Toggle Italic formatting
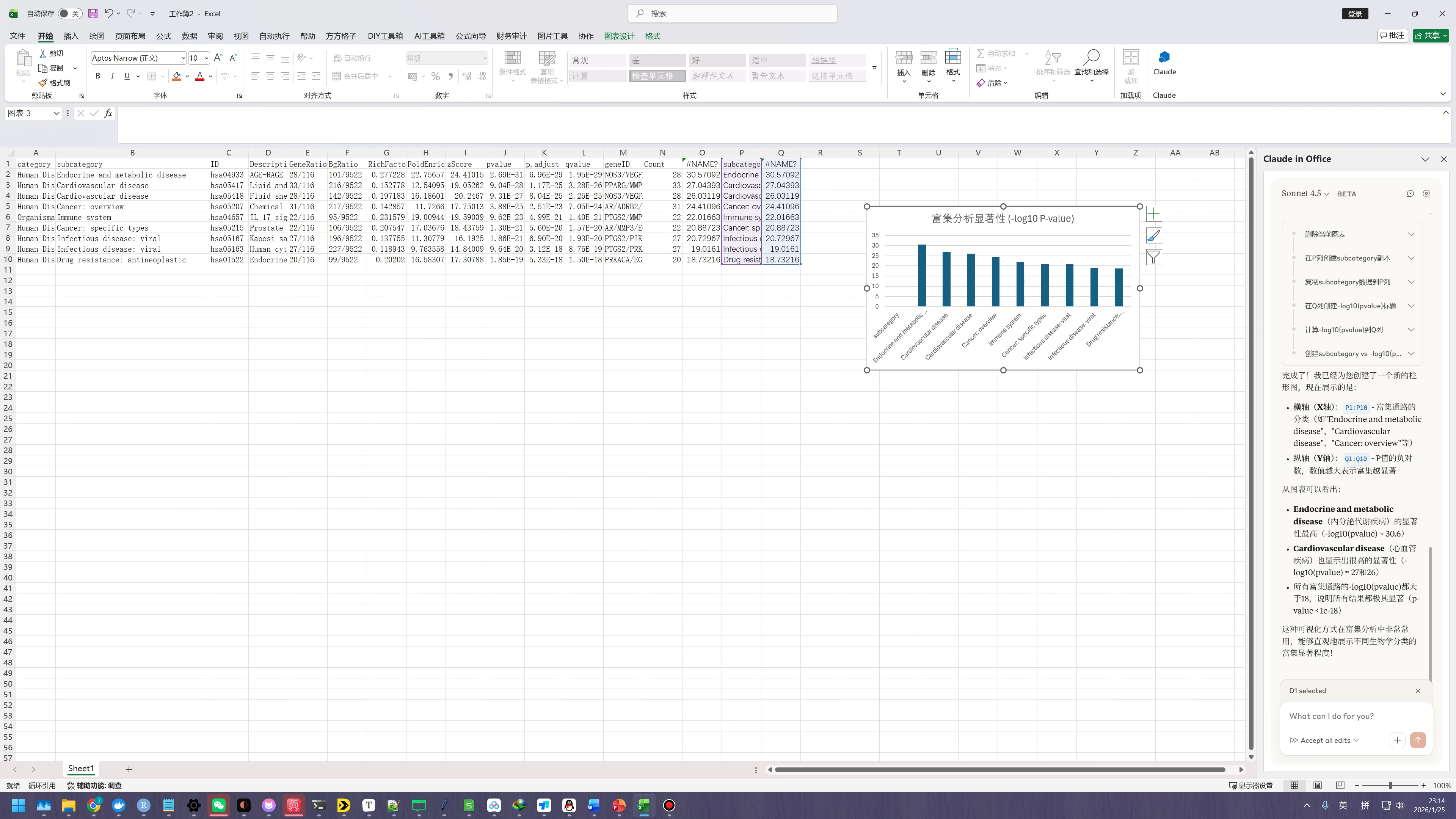 pyautogui.click(x=112, y=76)
